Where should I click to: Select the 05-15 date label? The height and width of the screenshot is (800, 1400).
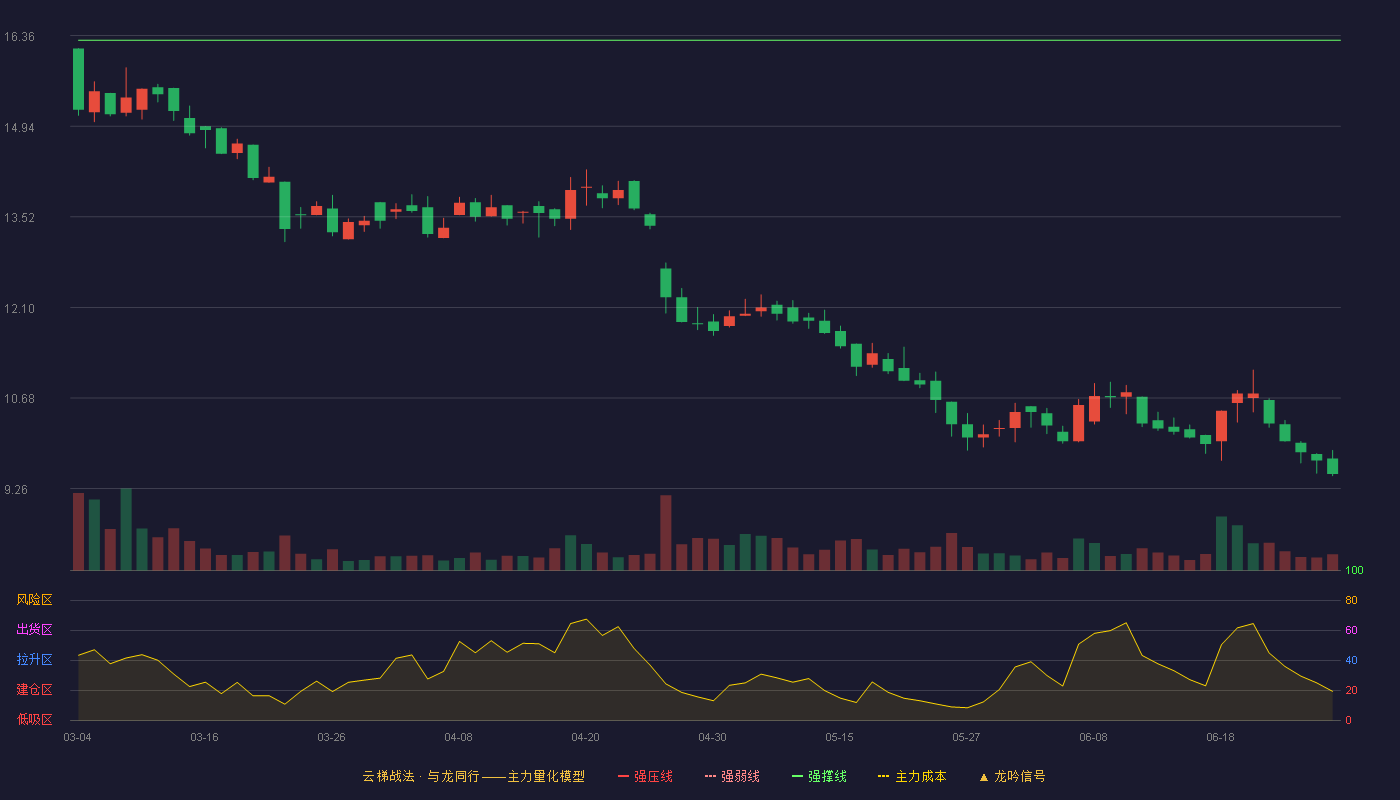point(840,737)
